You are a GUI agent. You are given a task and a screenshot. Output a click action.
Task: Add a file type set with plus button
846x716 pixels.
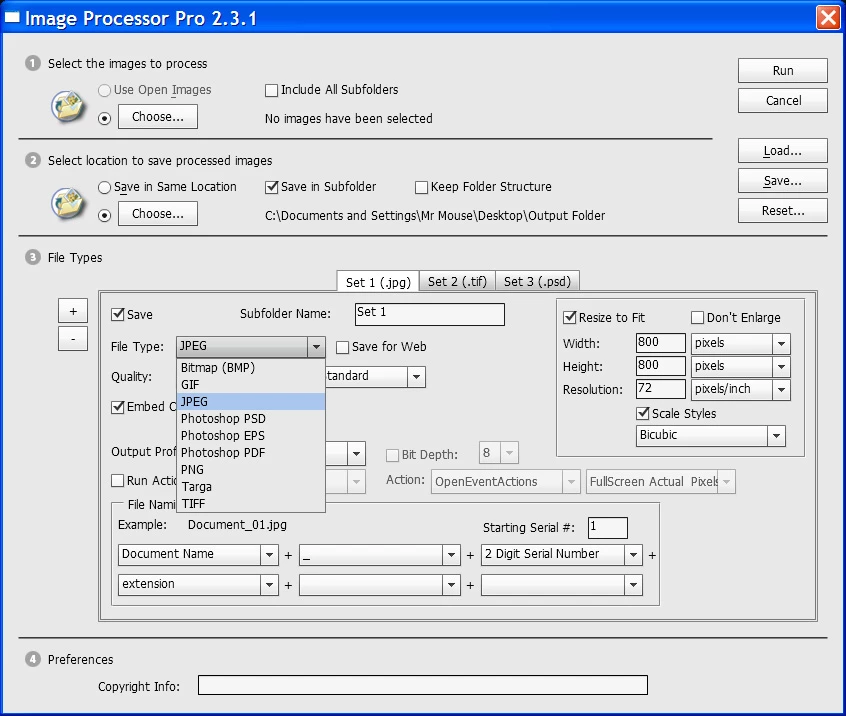pos(73,311)
